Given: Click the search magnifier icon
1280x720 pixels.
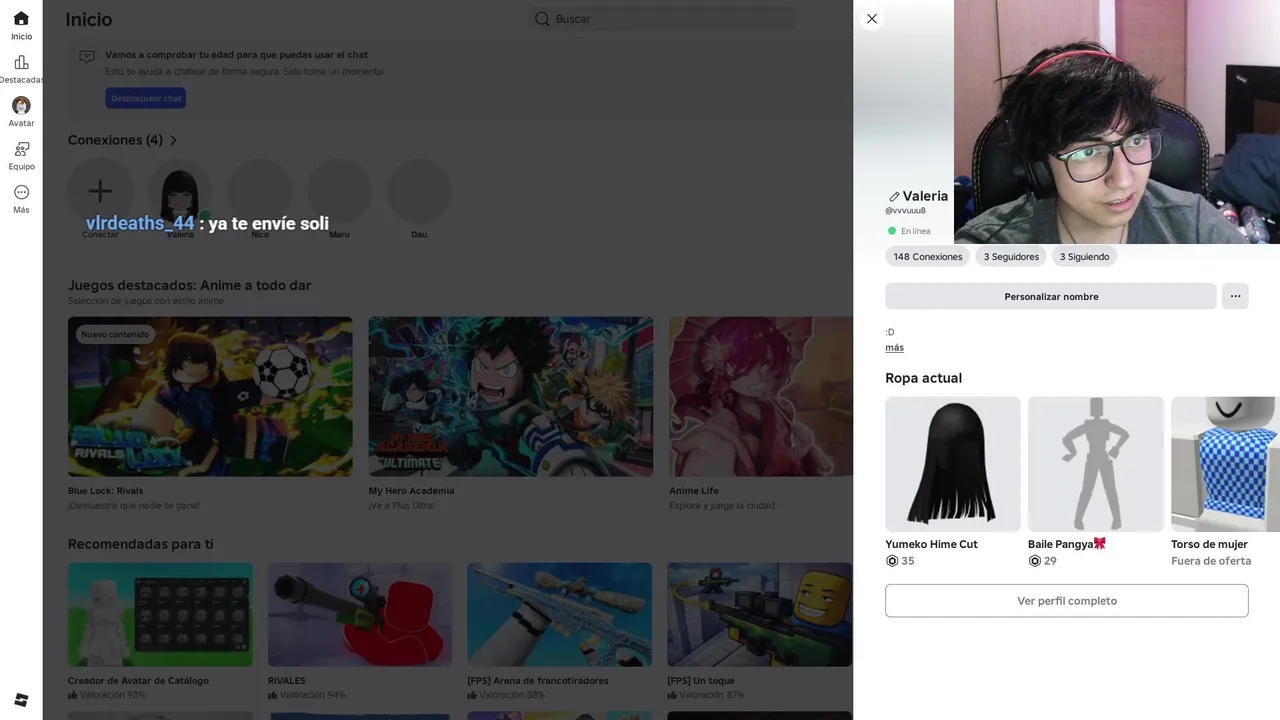Looking at the screenshot, I should (542, 19).
